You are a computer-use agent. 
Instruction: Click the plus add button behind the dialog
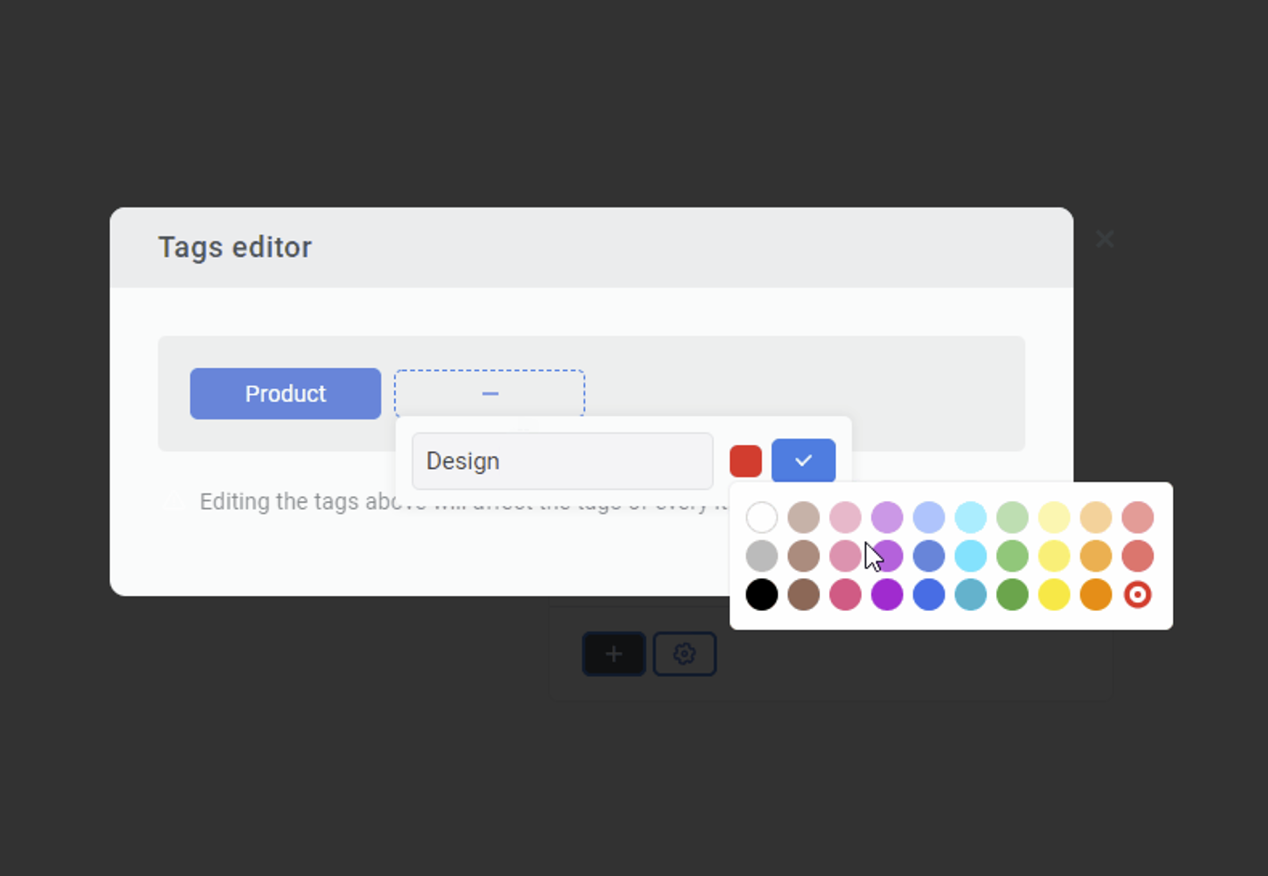pyautogui.click(x=614, y=654)
